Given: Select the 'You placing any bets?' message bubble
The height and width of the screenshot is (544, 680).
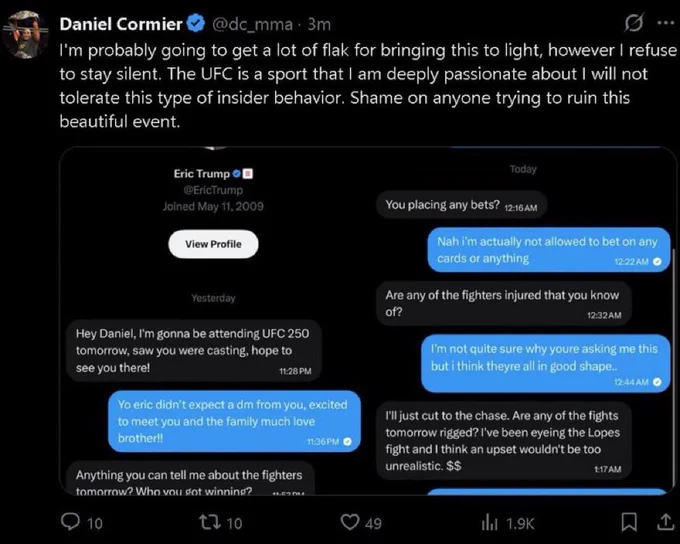Looking at the screenshot, I should pyautogui.click(x=461, y=205).
